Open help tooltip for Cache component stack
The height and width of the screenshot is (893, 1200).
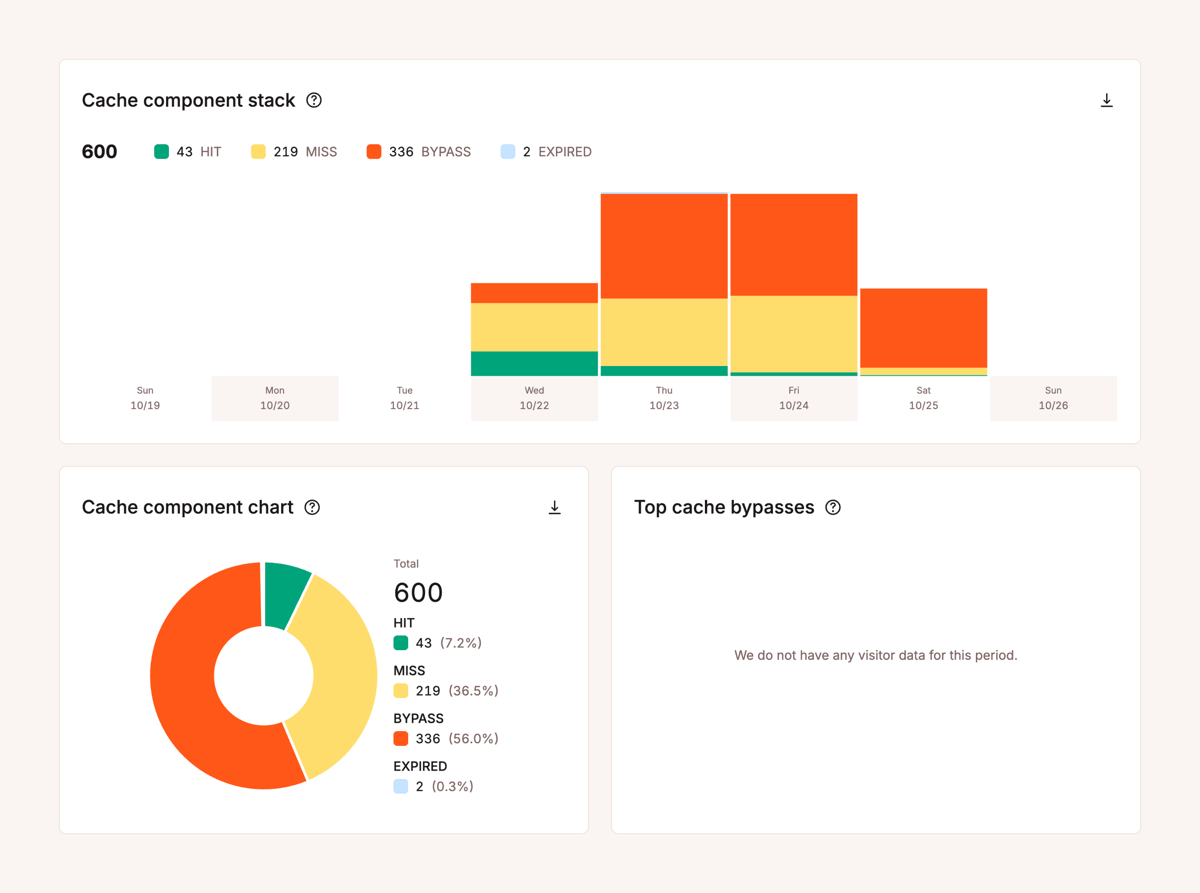pyautogui.click(x=313, y=100)
